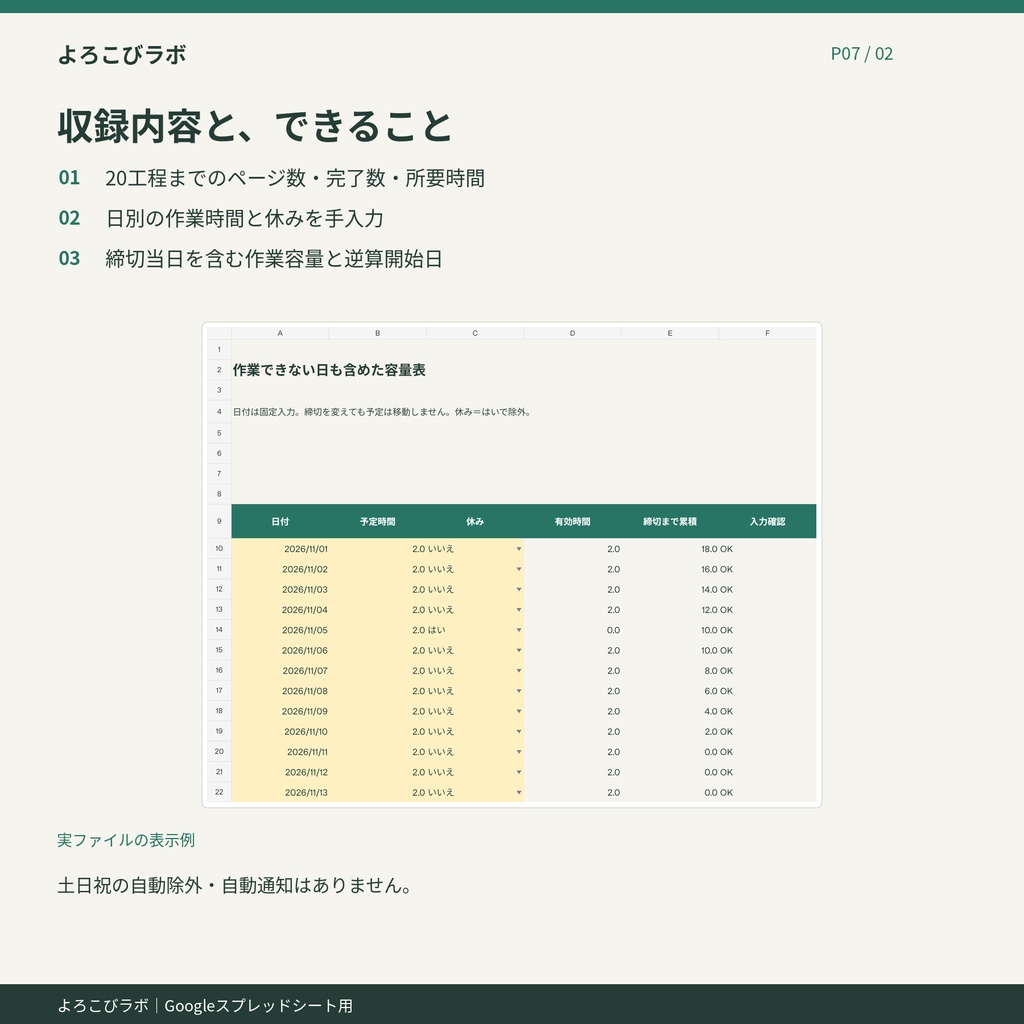
Task: Click list item 03 締切当日を含む作業容量
Action: pos(250,259)
